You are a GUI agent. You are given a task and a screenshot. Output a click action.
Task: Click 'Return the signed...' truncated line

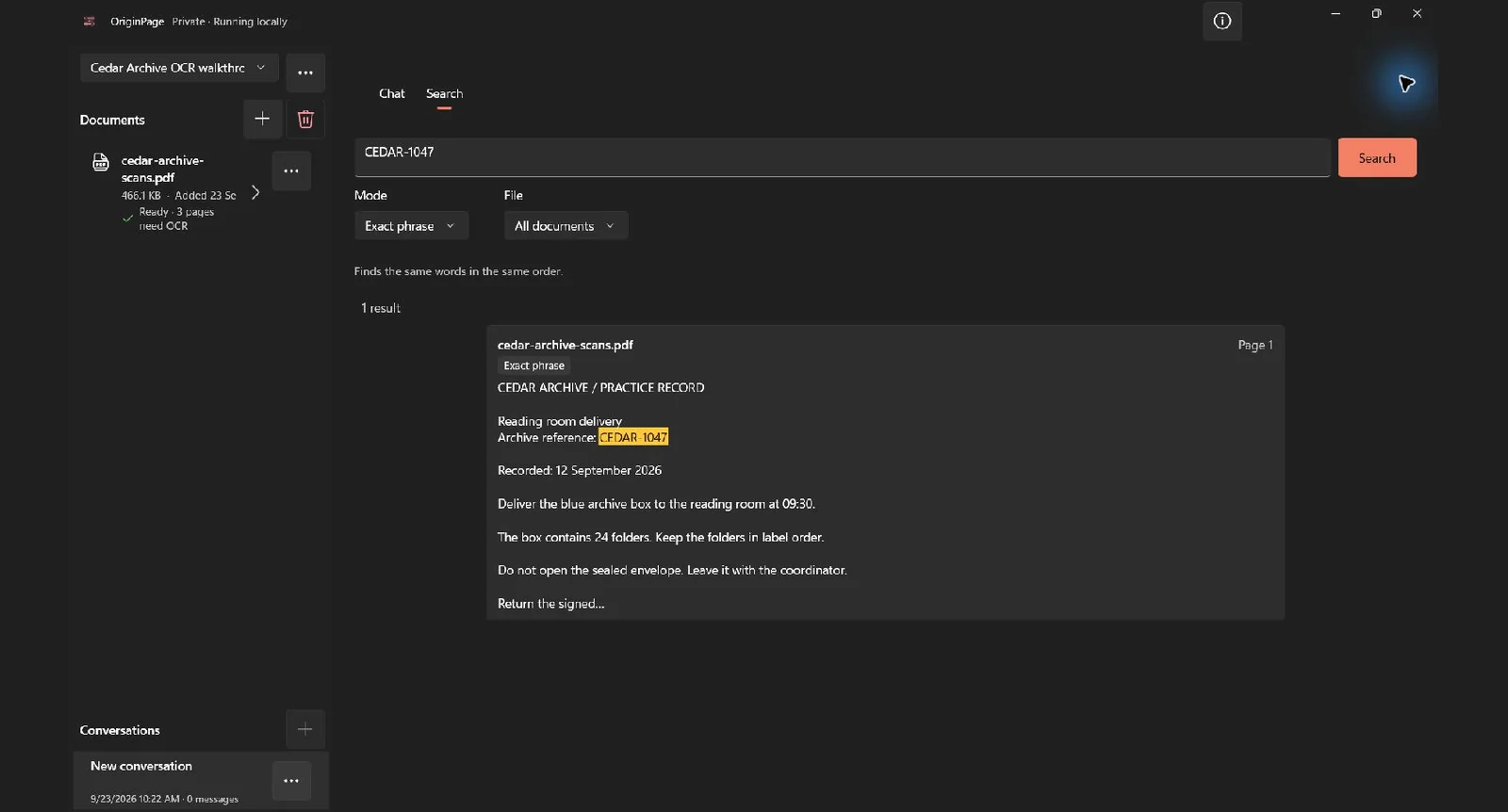550,604
